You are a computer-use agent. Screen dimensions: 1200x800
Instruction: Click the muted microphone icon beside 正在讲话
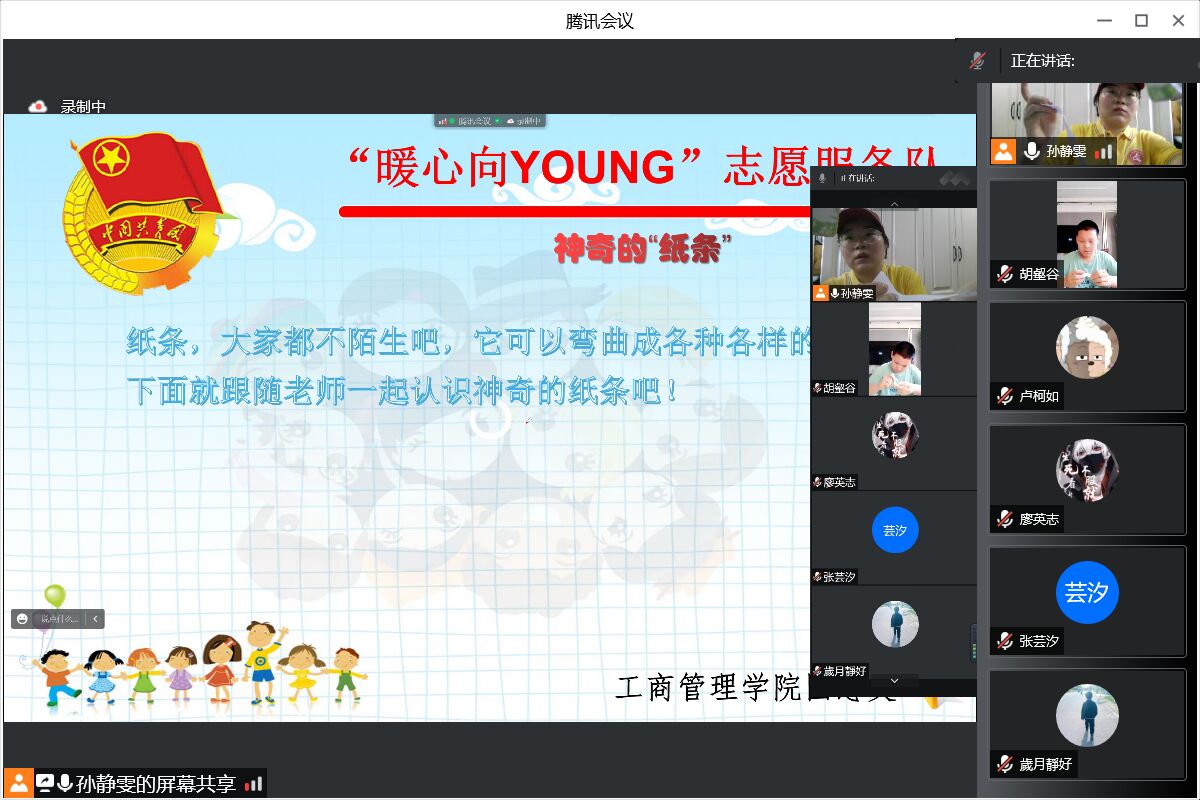[978, 60]
